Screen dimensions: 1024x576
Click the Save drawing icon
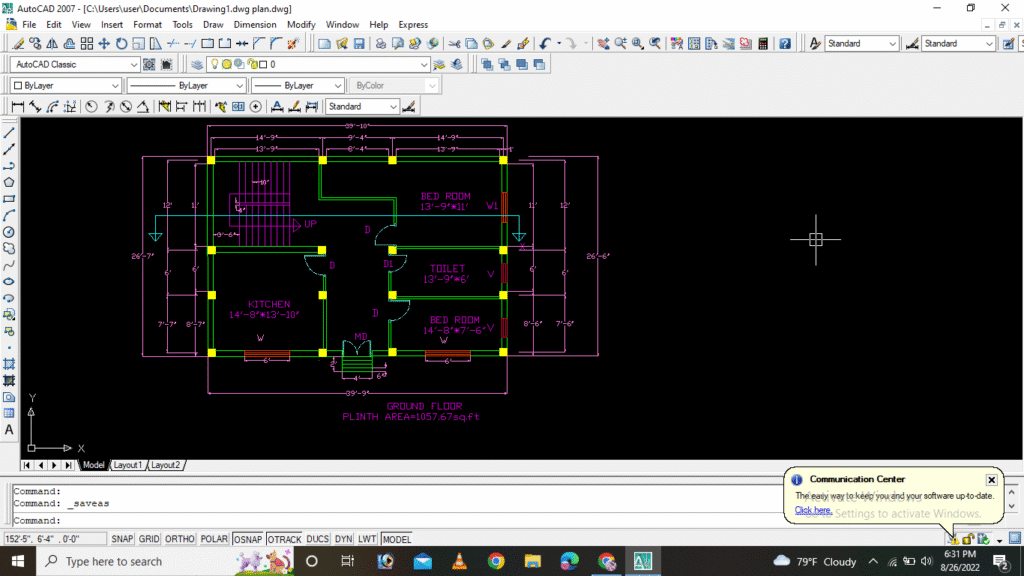point(359,44)
